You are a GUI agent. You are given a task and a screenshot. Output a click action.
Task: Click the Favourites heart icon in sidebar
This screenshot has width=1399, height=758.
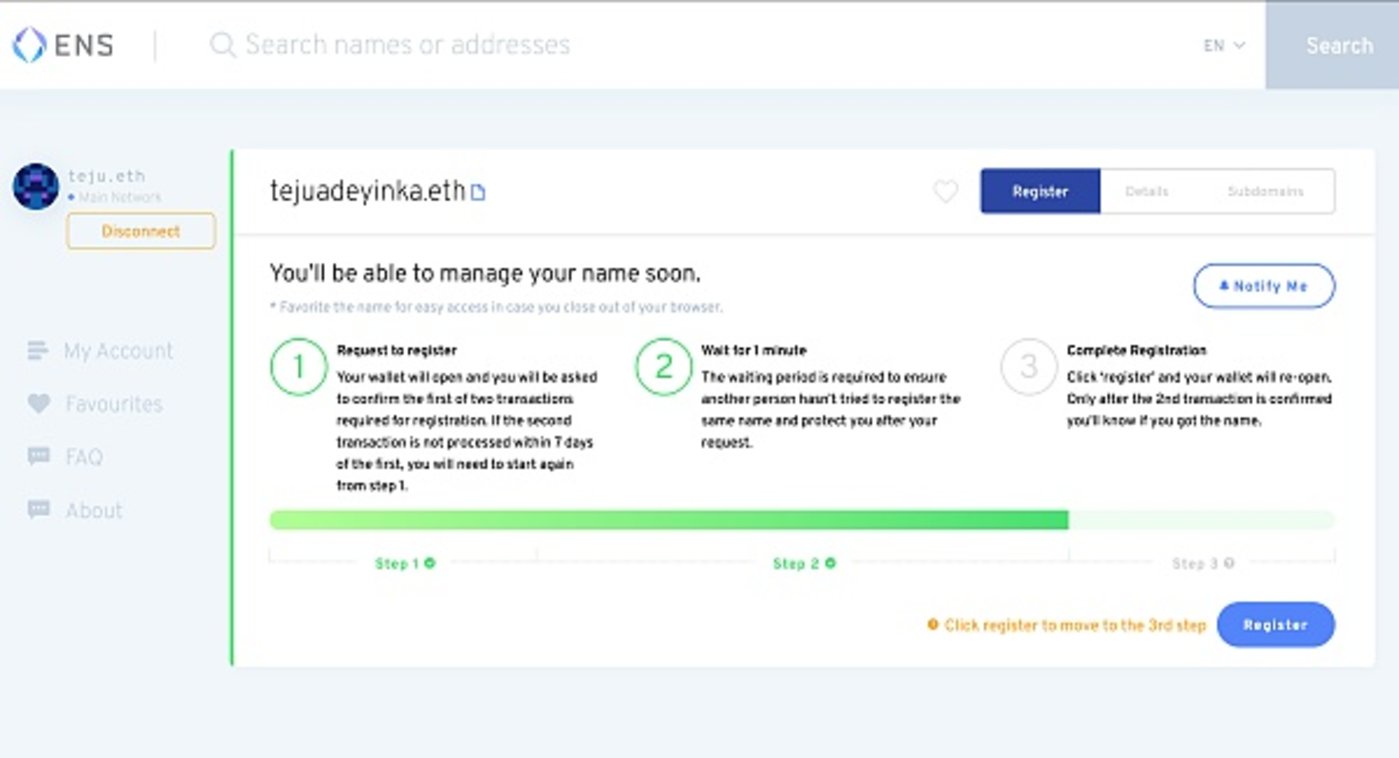click(x=38, y=404)
